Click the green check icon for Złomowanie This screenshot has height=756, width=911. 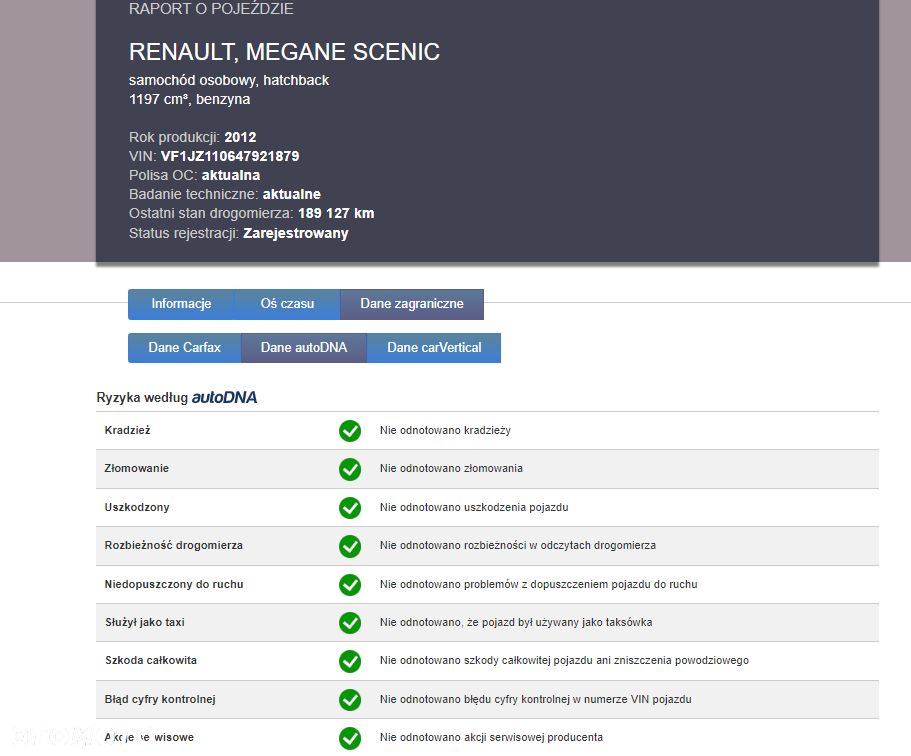[350, 469]
